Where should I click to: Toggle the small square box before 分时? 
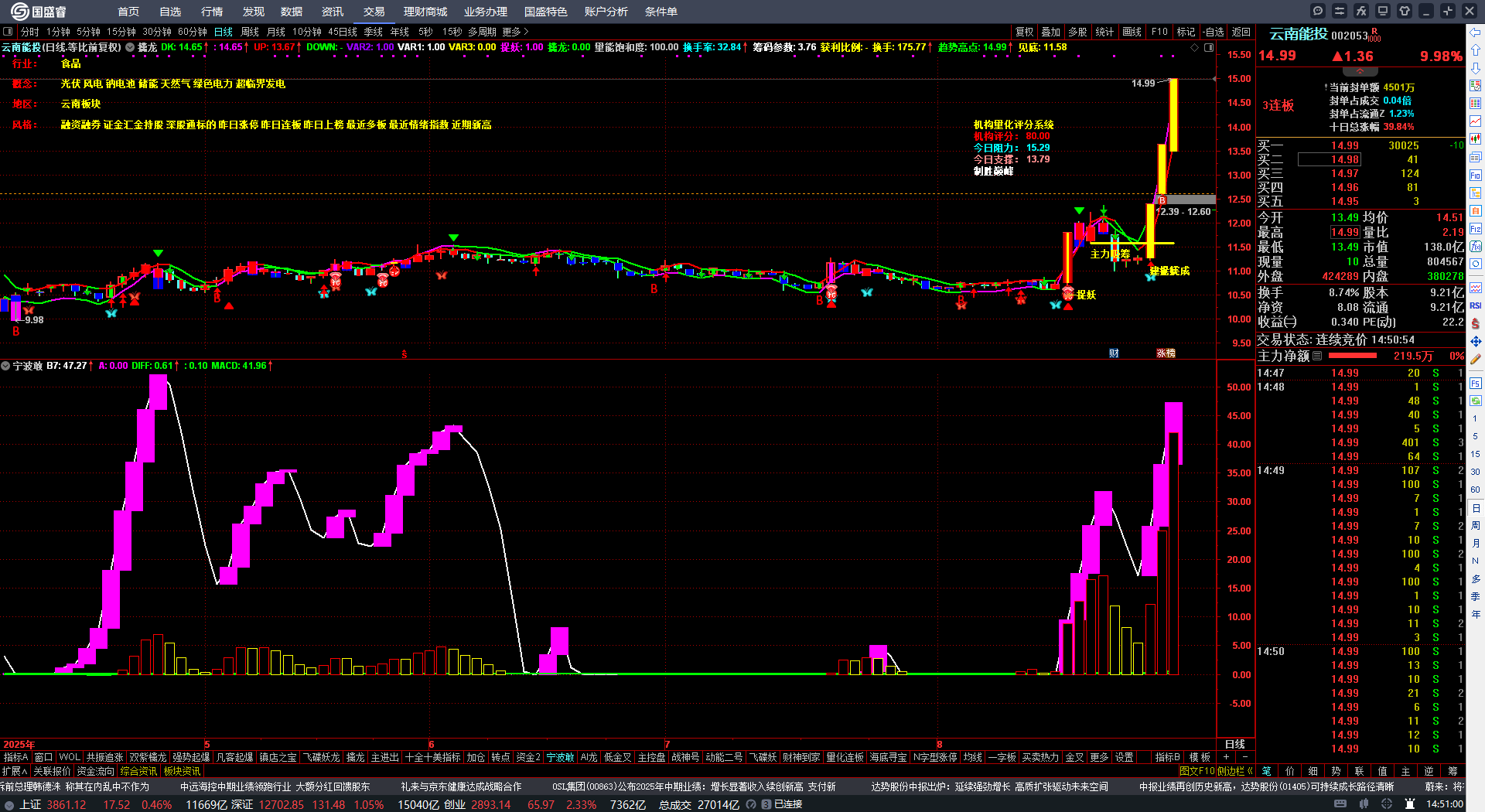[8, 32]
